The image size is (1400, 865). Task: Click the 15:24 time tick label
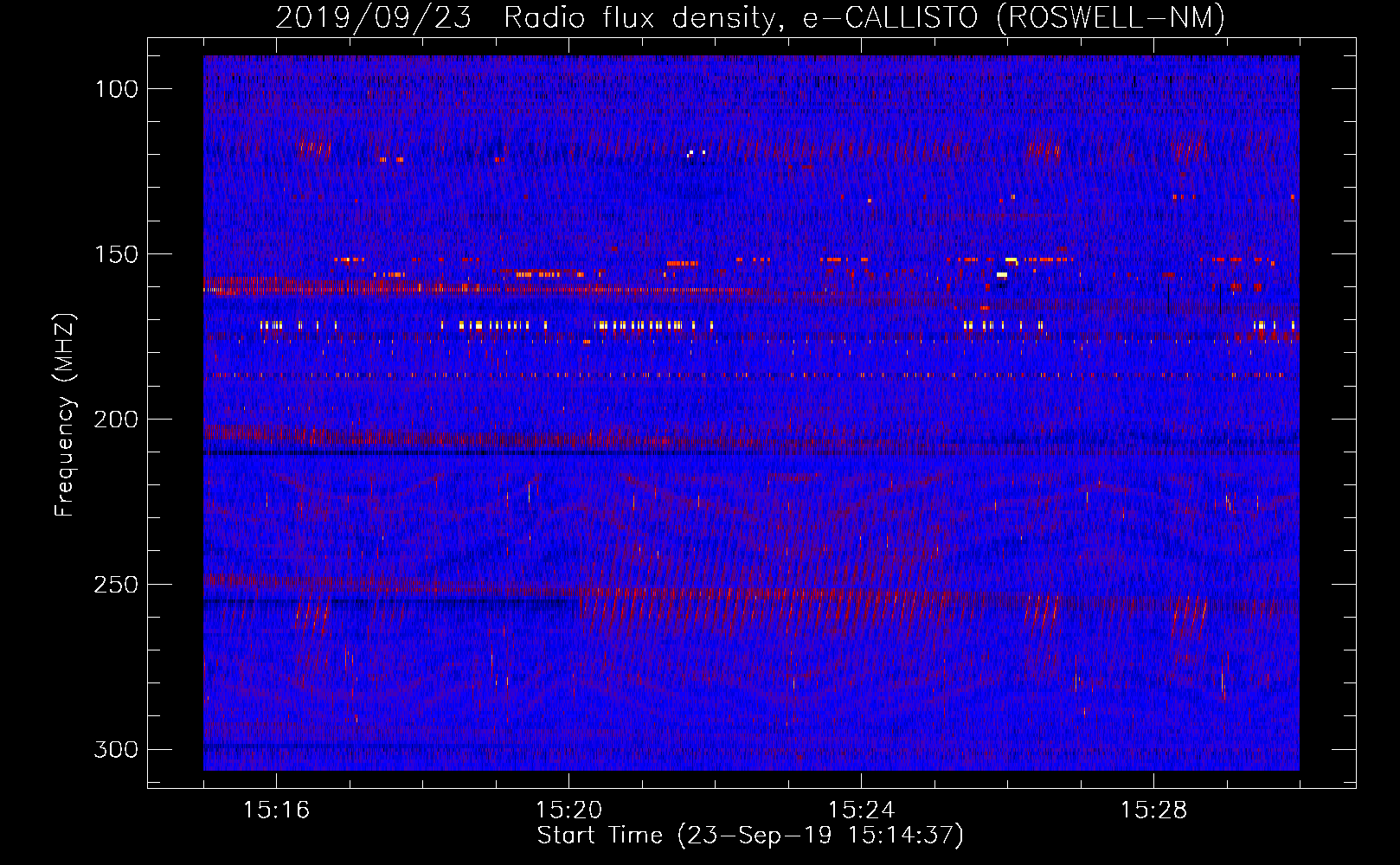(x=861, y=811)
